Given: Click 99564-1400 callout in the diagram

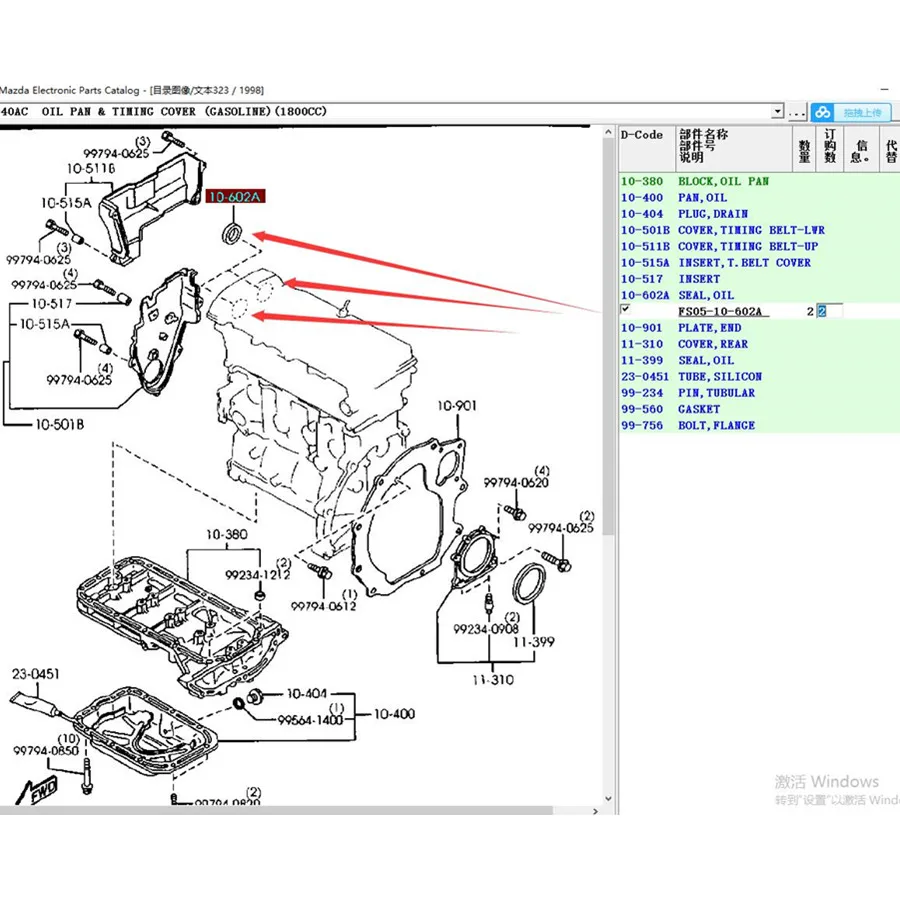Looking at the screenshot, I should point(311,720).
